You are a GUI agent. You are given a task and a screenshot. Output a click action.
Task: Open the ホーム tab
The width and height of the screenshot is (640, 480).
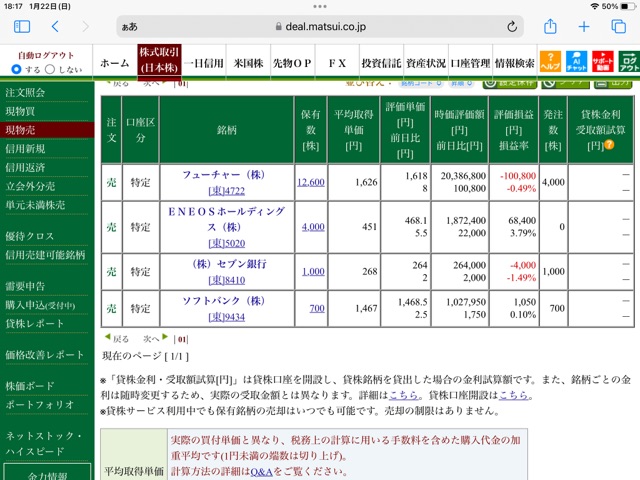(115, 63)
